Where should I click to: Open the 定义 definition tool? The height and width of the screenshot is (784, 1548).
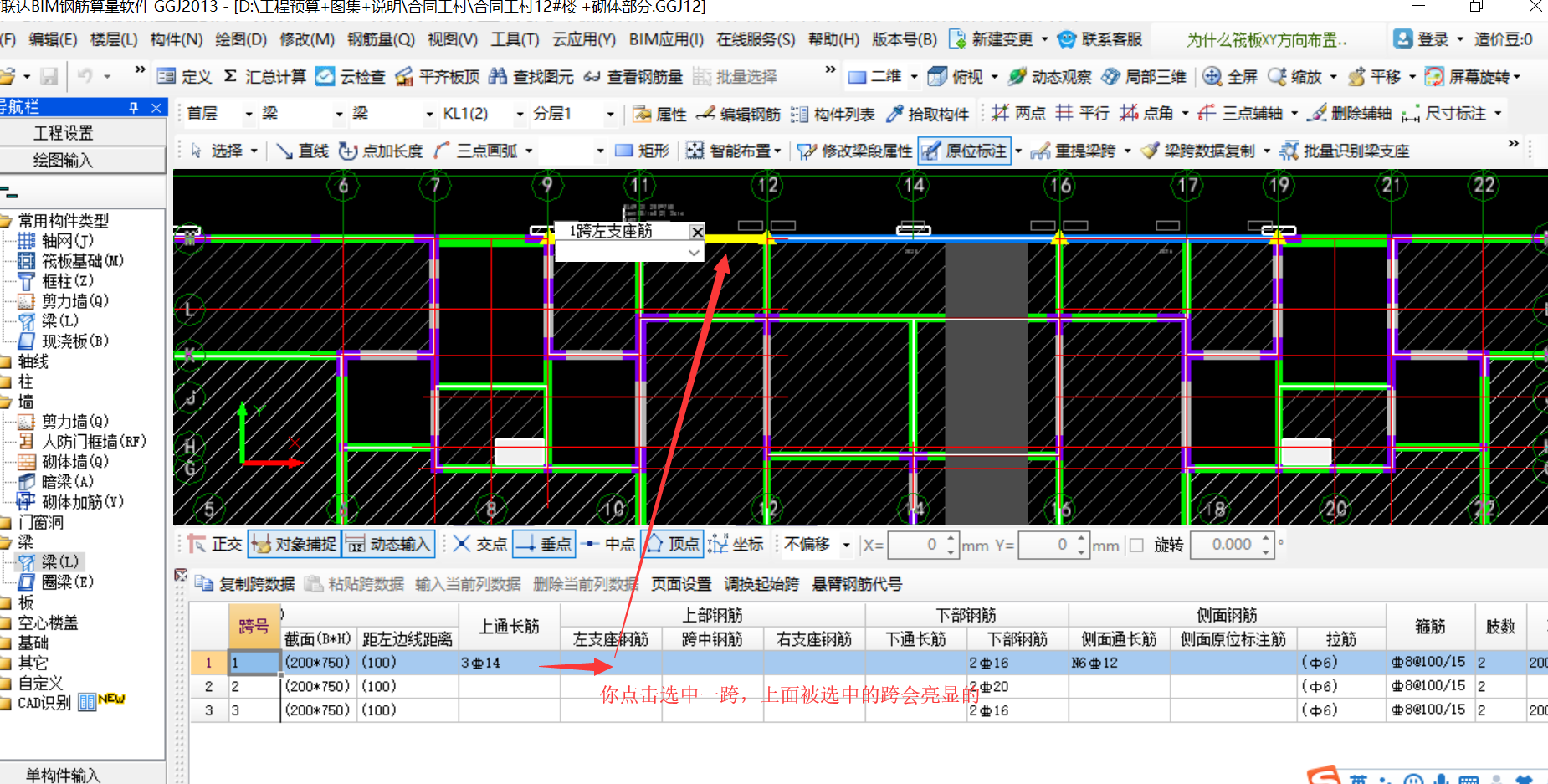184,76
